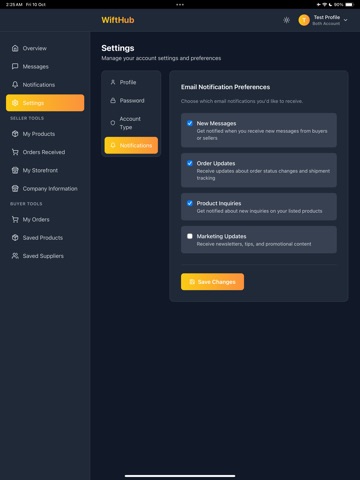Screen dimensions: 360x480
Task: Open sidebar Notifications page
Action: (45, 85)
